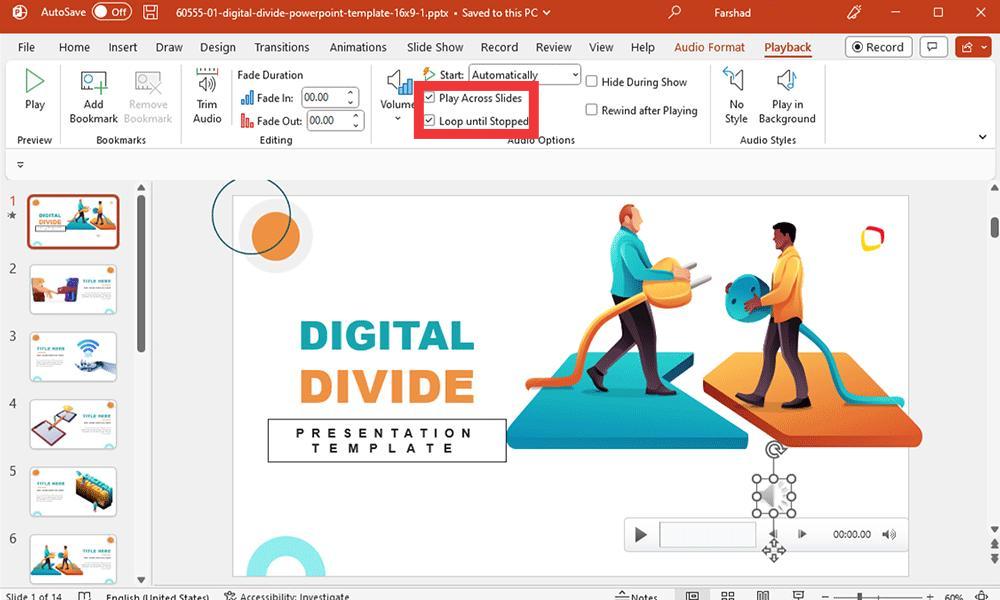Toggle AutoSave switch
This screenshot has height=600, width=1000.
pos(112,12)
